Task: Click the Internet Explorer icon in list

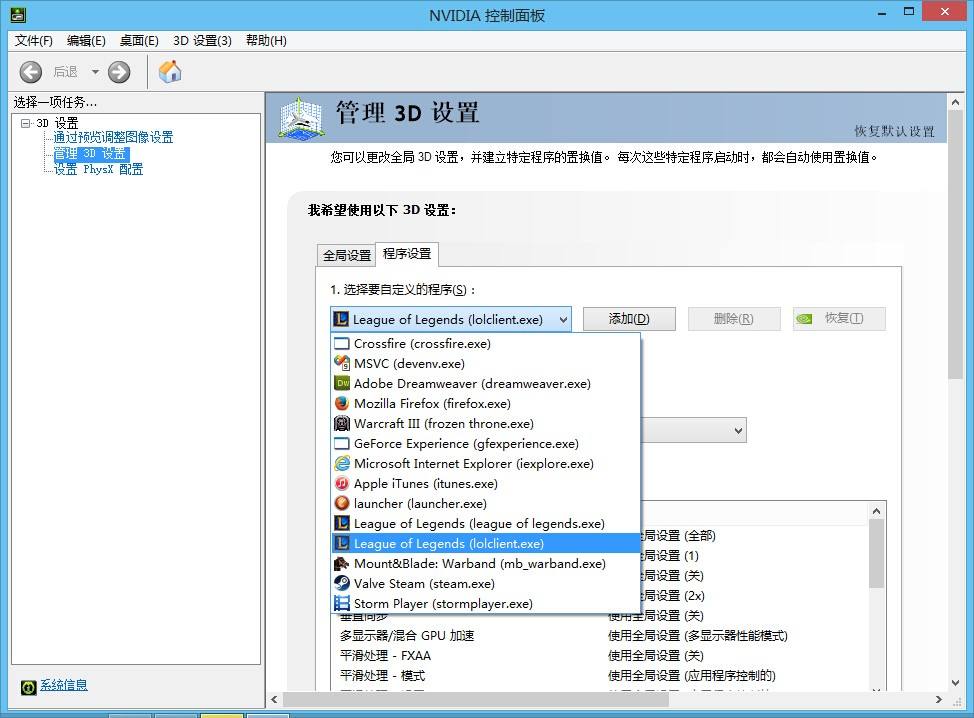Action: (x=342, y=463)
